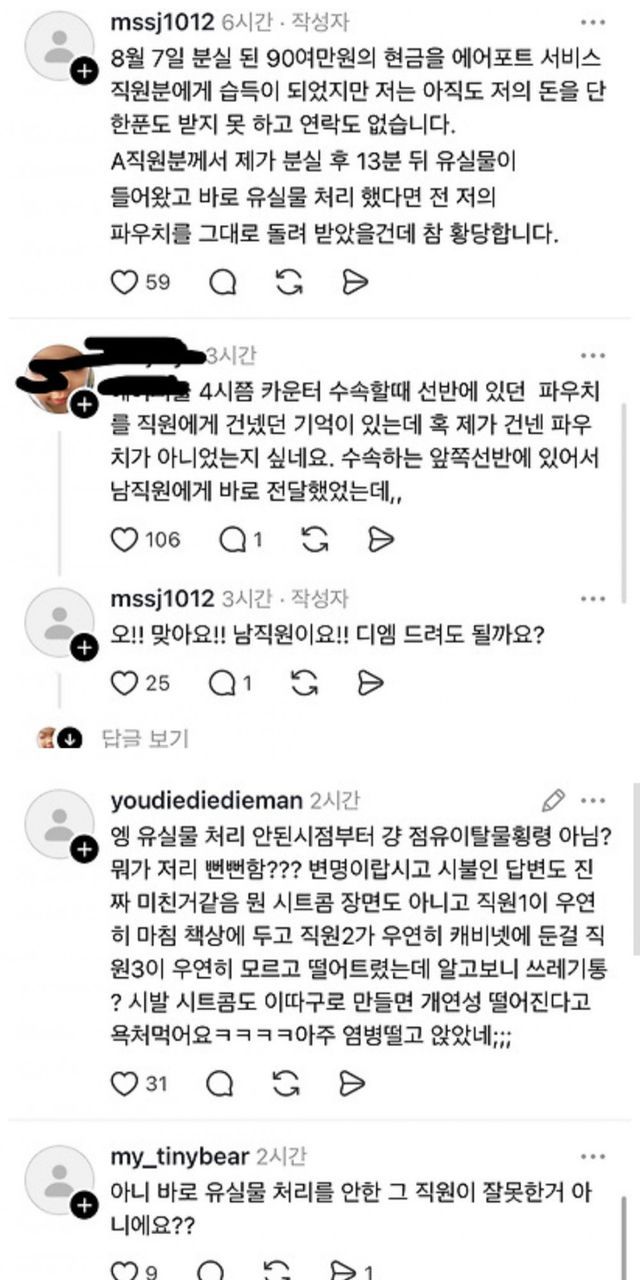Image resolution: width=640 pixels, height=1280 pixels.
Task: Open more options menu on mssj1012's top post
Action: click(x=593, y=21)
